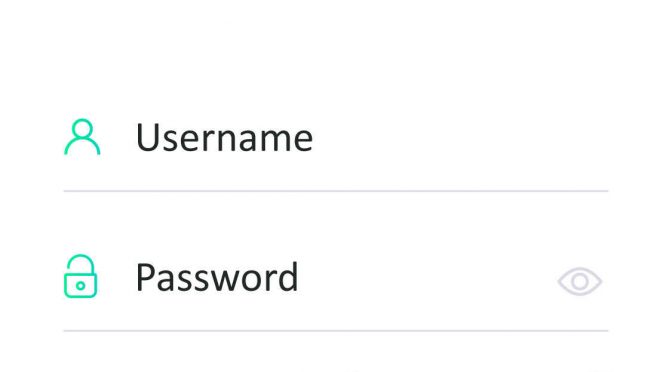Click the Username placeholder text

[224, 138]
